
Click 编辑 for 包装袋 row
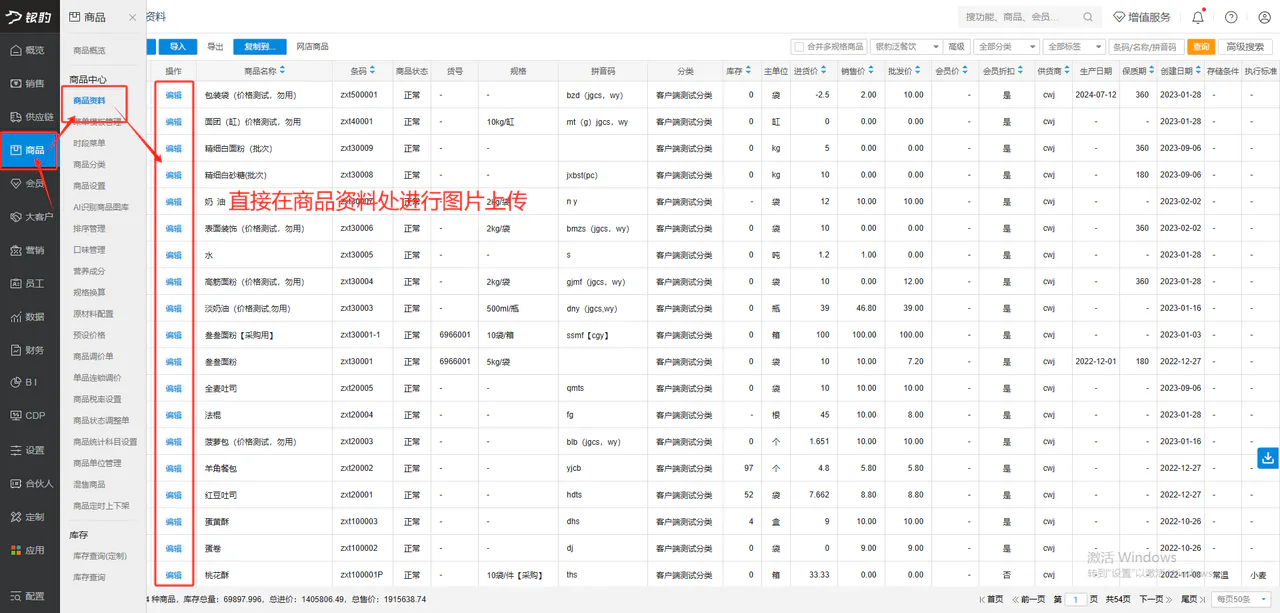(173, 95)
